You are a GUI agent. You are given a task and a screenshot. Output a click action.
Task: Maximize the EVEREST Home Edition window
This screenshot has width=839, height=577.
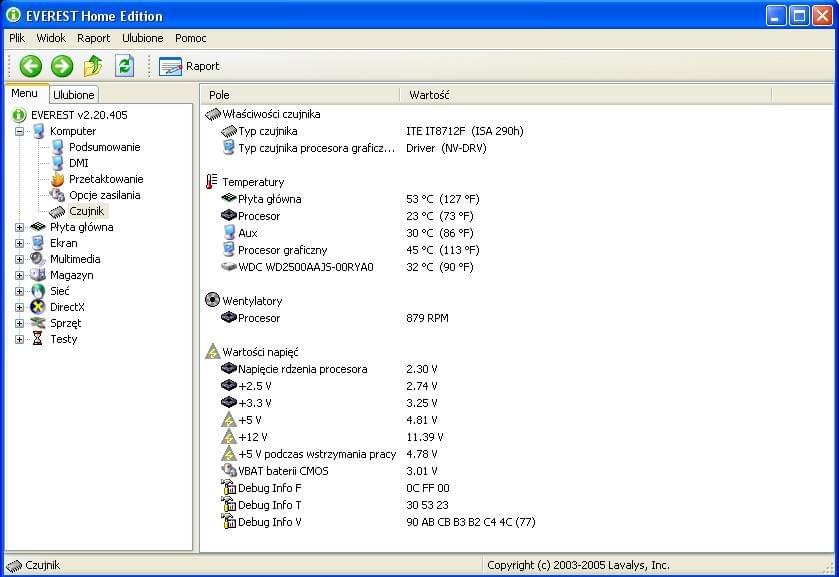point(799,16)
